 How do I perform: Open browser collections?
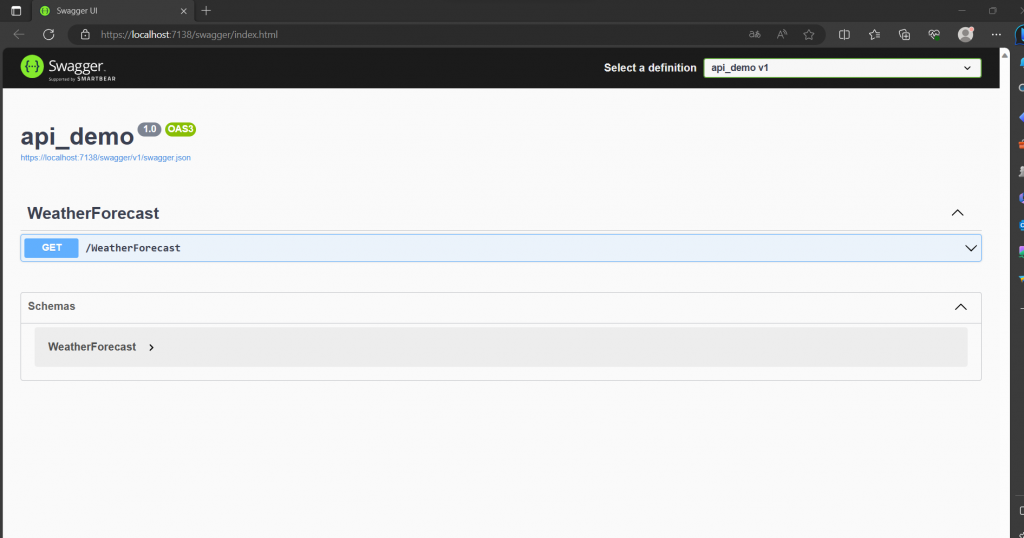click(x=904, y=35)
